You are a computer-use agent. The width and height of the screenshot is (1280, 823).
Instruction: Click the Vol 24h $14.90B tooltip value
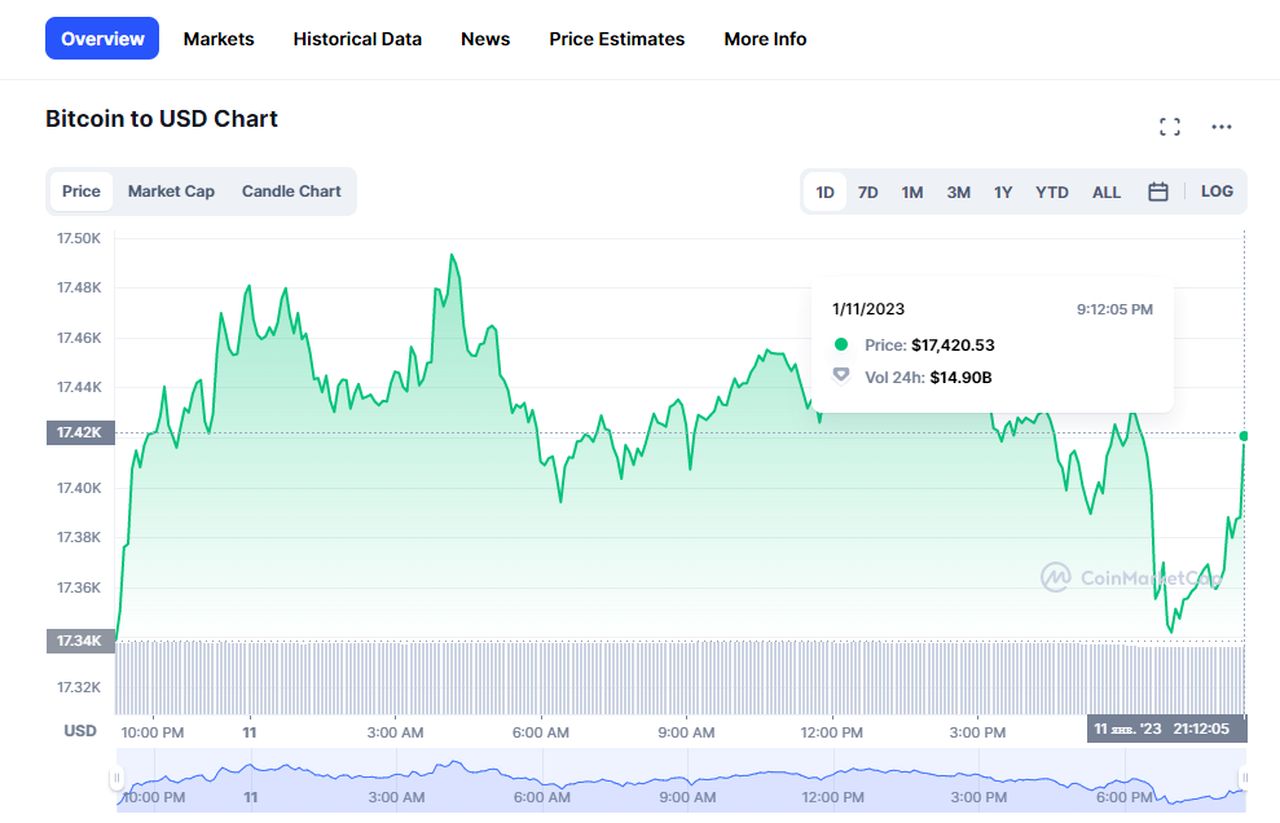point(961,377)
